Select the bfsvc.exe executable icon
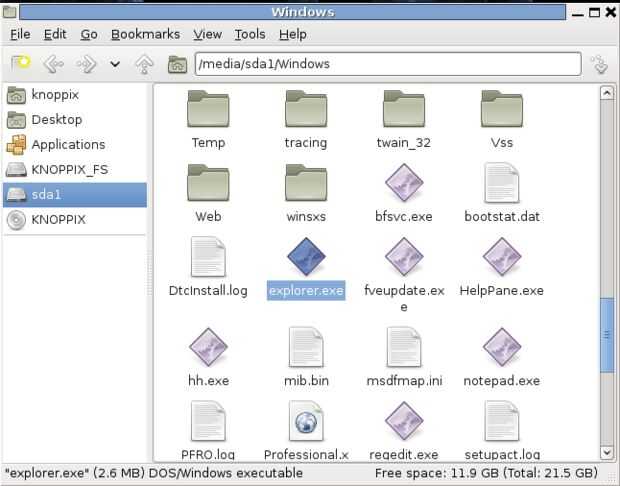620x486 pixels. click(x=404, y=183)
